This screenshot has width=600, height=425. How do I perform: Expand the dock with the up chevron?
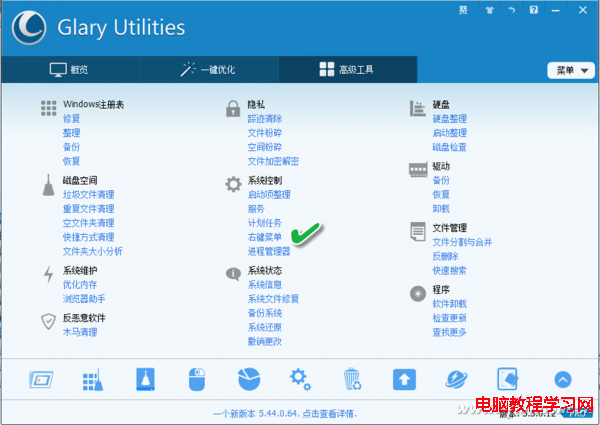tap(563, 380)
